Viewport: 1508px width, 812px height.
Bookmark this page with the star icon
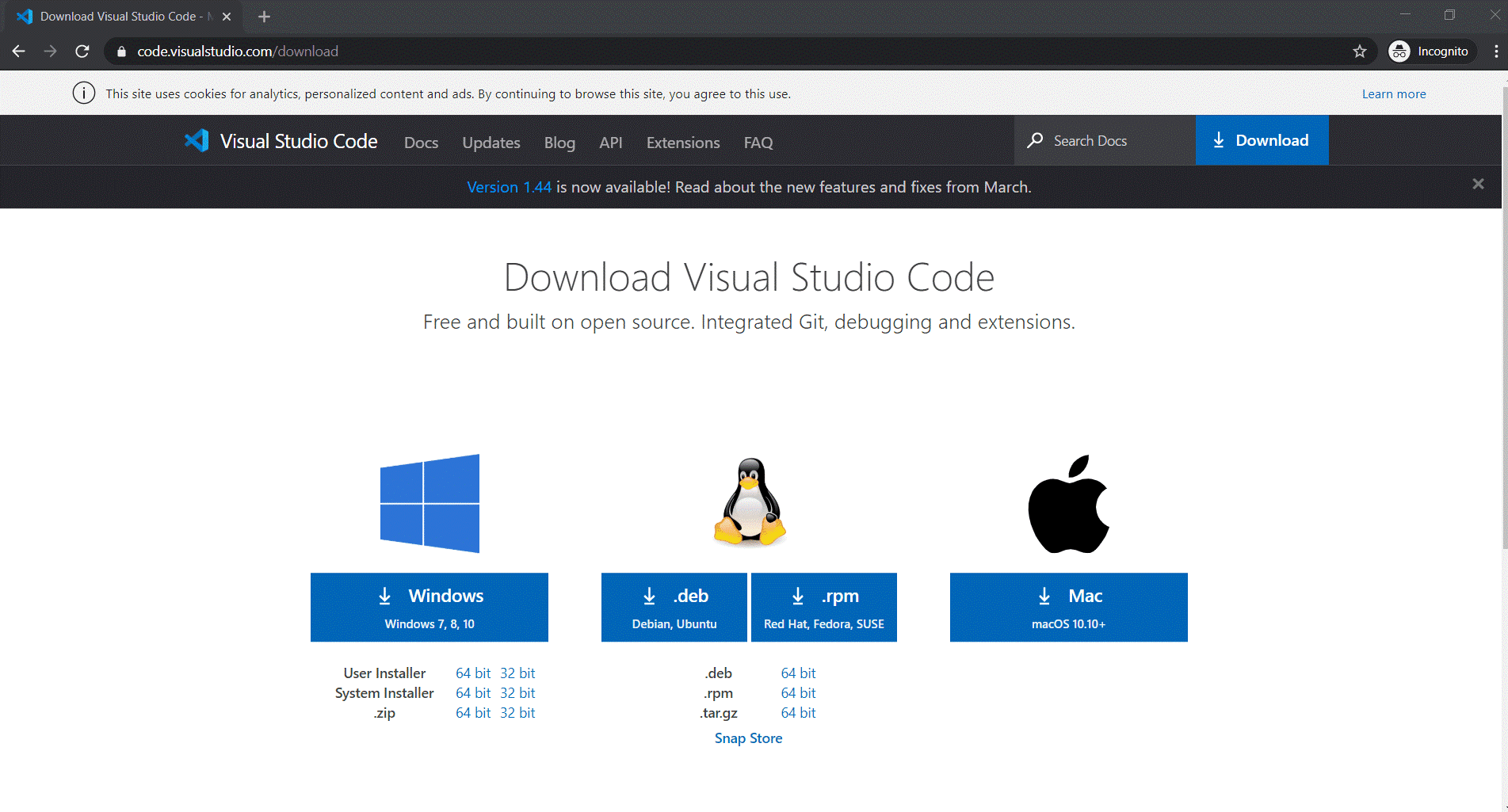[1360, 51]
